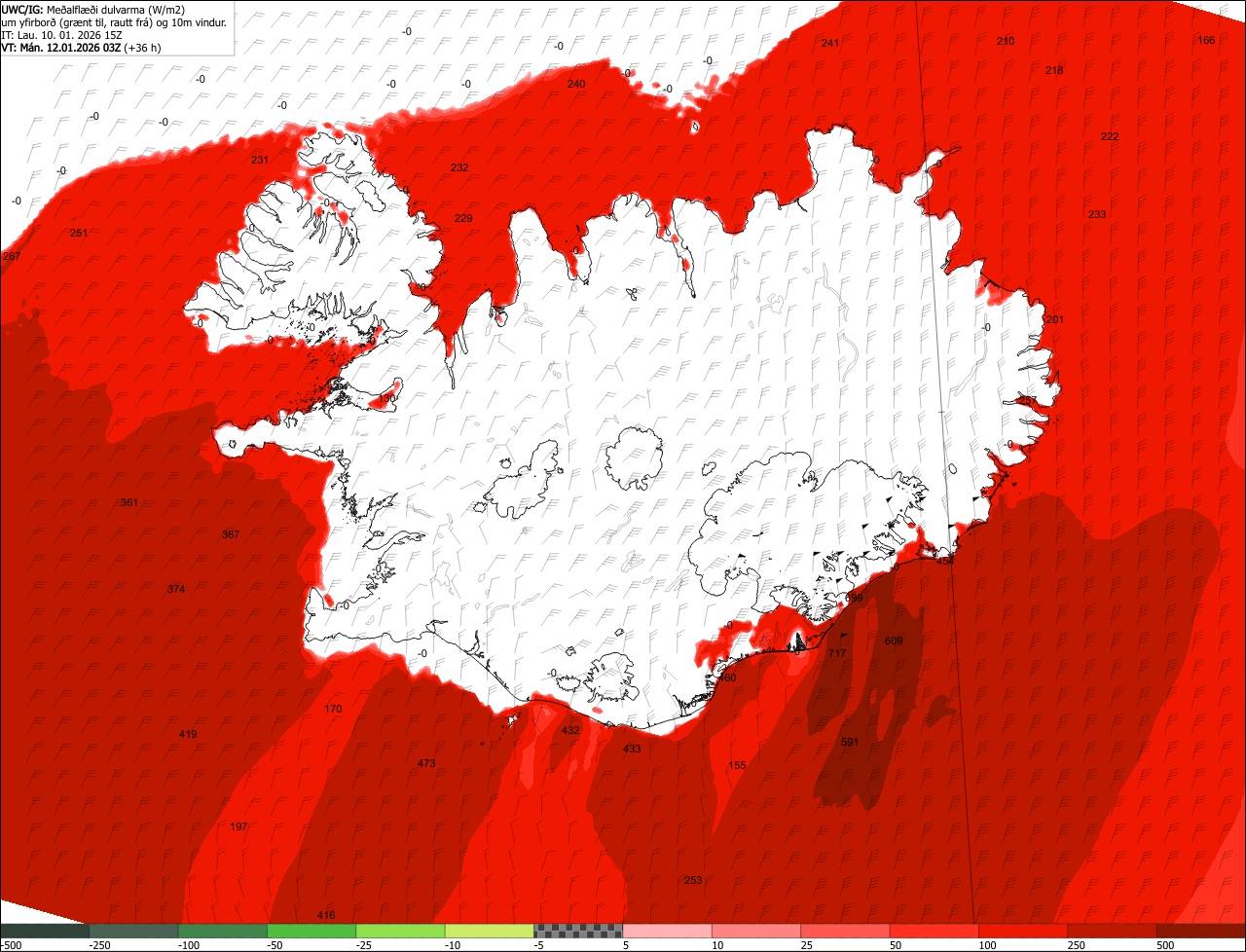Click the pink legend swatch between 10 and 25

[x=756, y=931]
